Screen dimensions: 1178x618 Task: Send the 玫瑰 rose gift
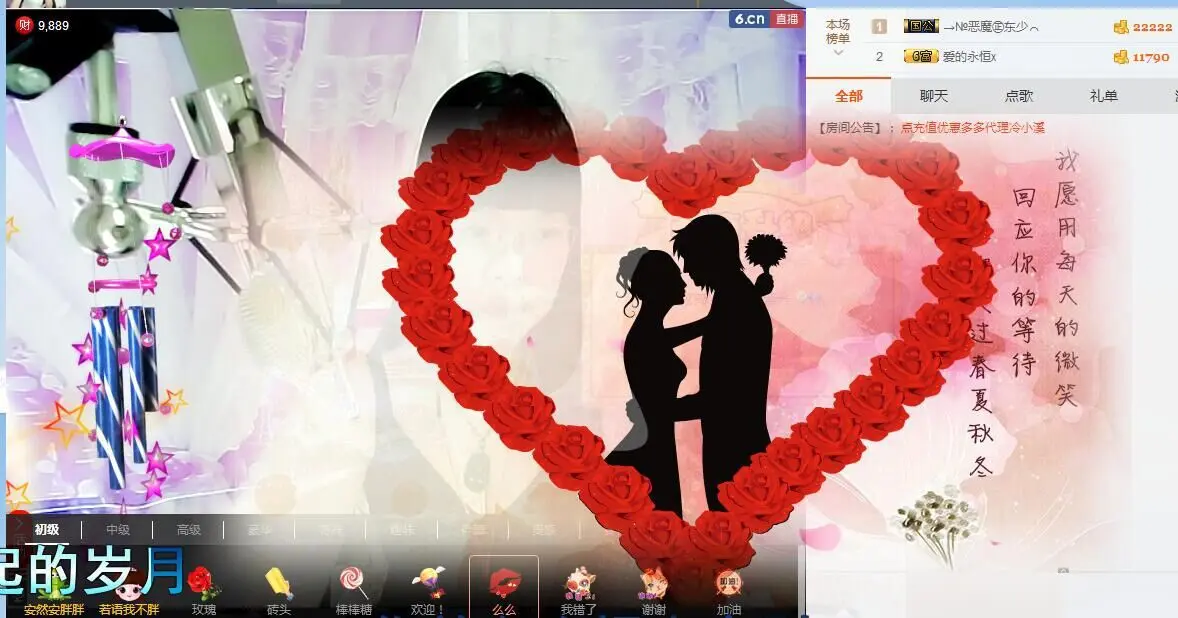pos(204,590)
